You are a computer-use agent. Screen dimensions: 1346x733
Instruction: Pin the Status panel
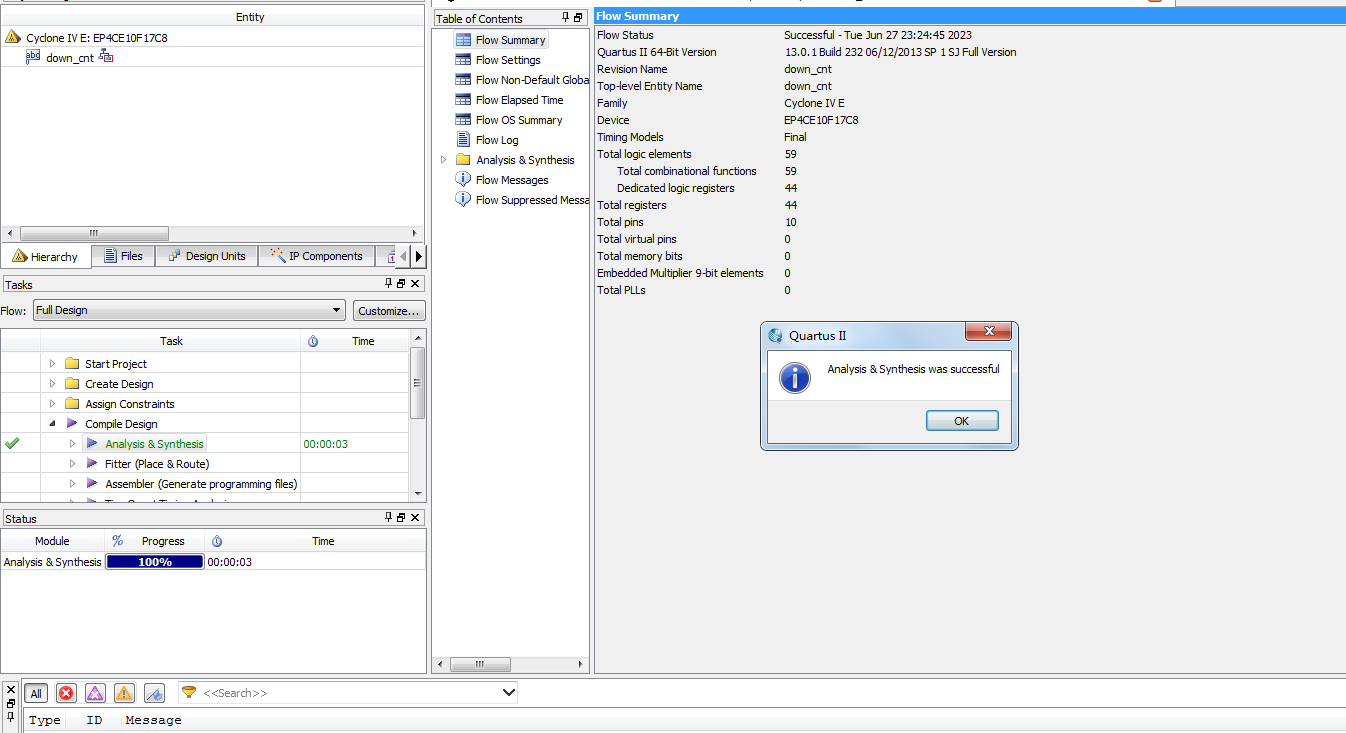pos(388,517)
